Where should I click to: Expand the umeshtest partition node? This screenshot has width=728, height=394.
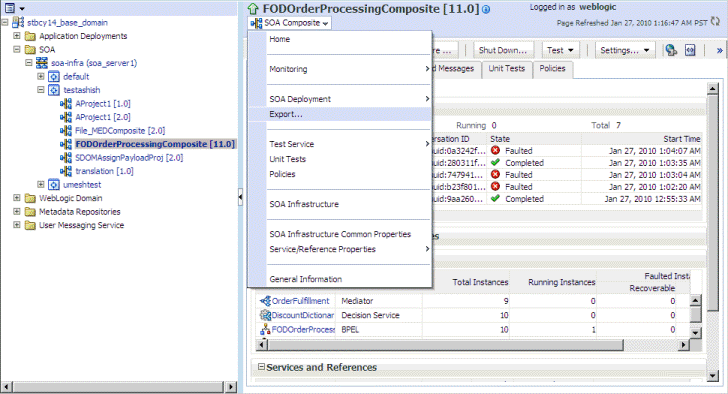(41, 184)
